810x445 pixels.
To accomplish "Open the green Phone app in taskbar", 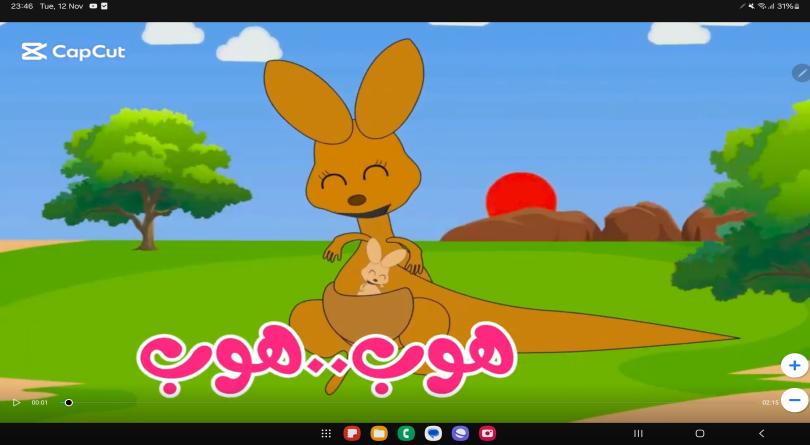I will pos(406,433).
